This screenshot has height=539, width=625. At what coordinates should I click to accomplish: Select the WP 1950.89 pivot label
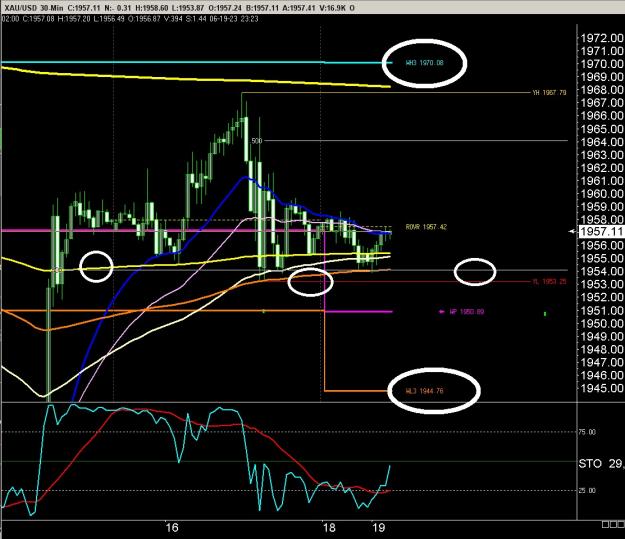pyautogui.click(x=467, y=312)
